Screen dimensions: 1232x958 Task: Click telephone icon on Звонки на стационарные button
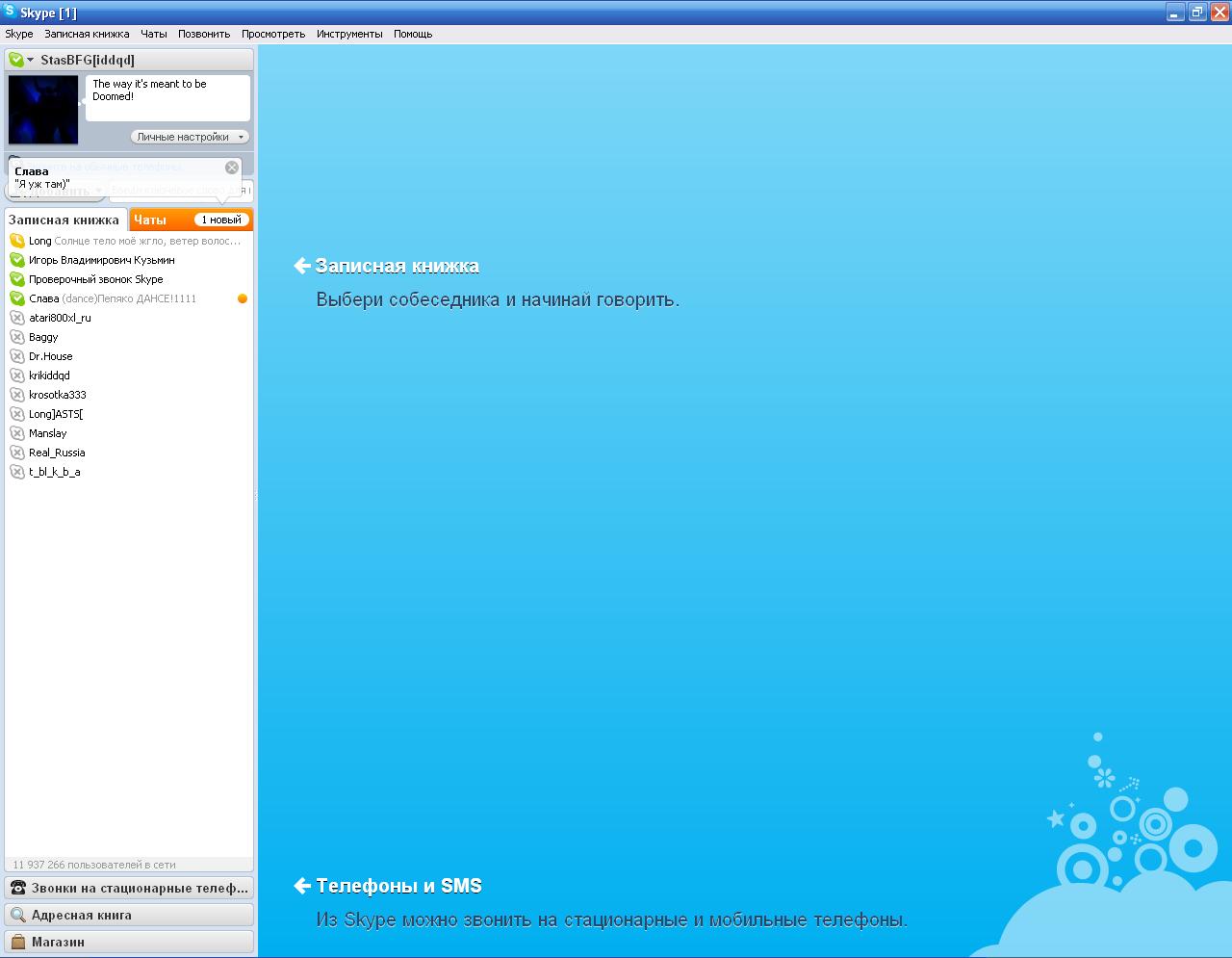[x=17, y=888]
